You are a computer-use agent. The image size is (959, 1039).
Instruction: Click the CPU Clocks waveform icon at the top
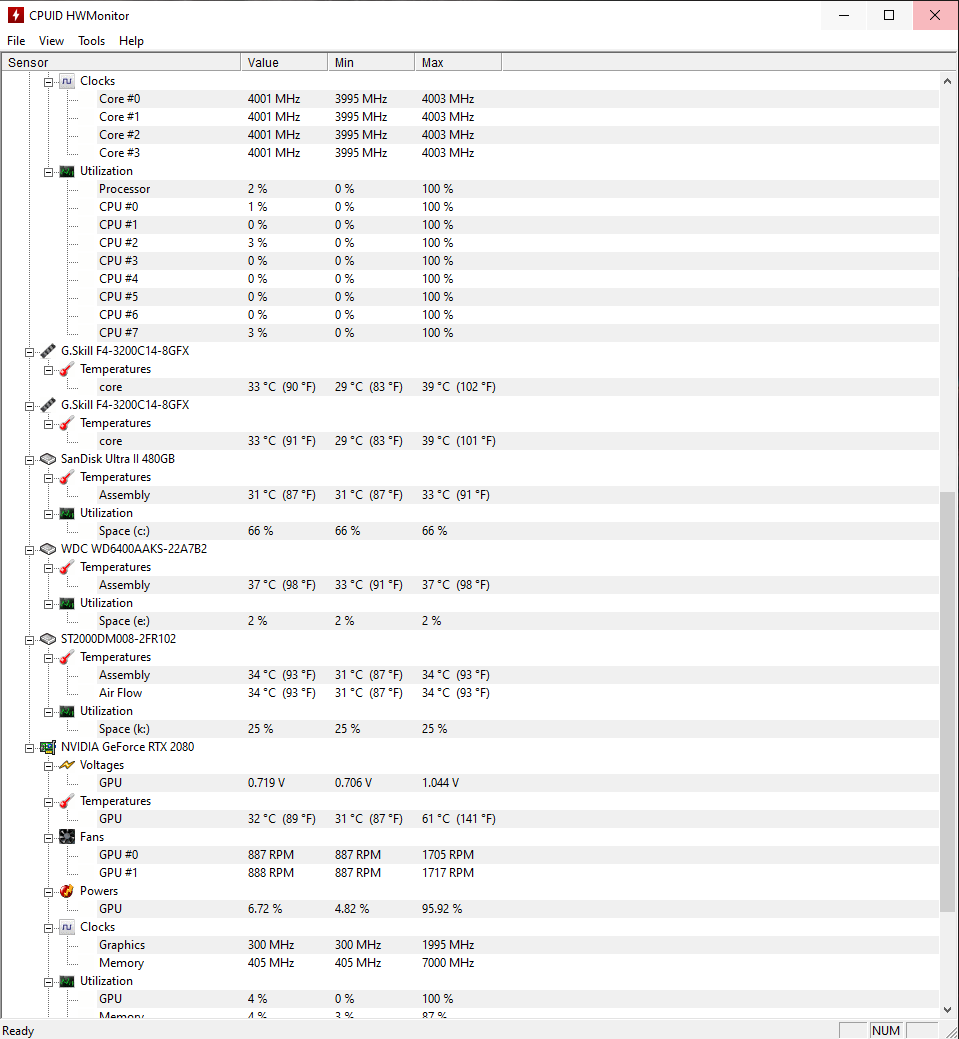click(x=67, y=81)
